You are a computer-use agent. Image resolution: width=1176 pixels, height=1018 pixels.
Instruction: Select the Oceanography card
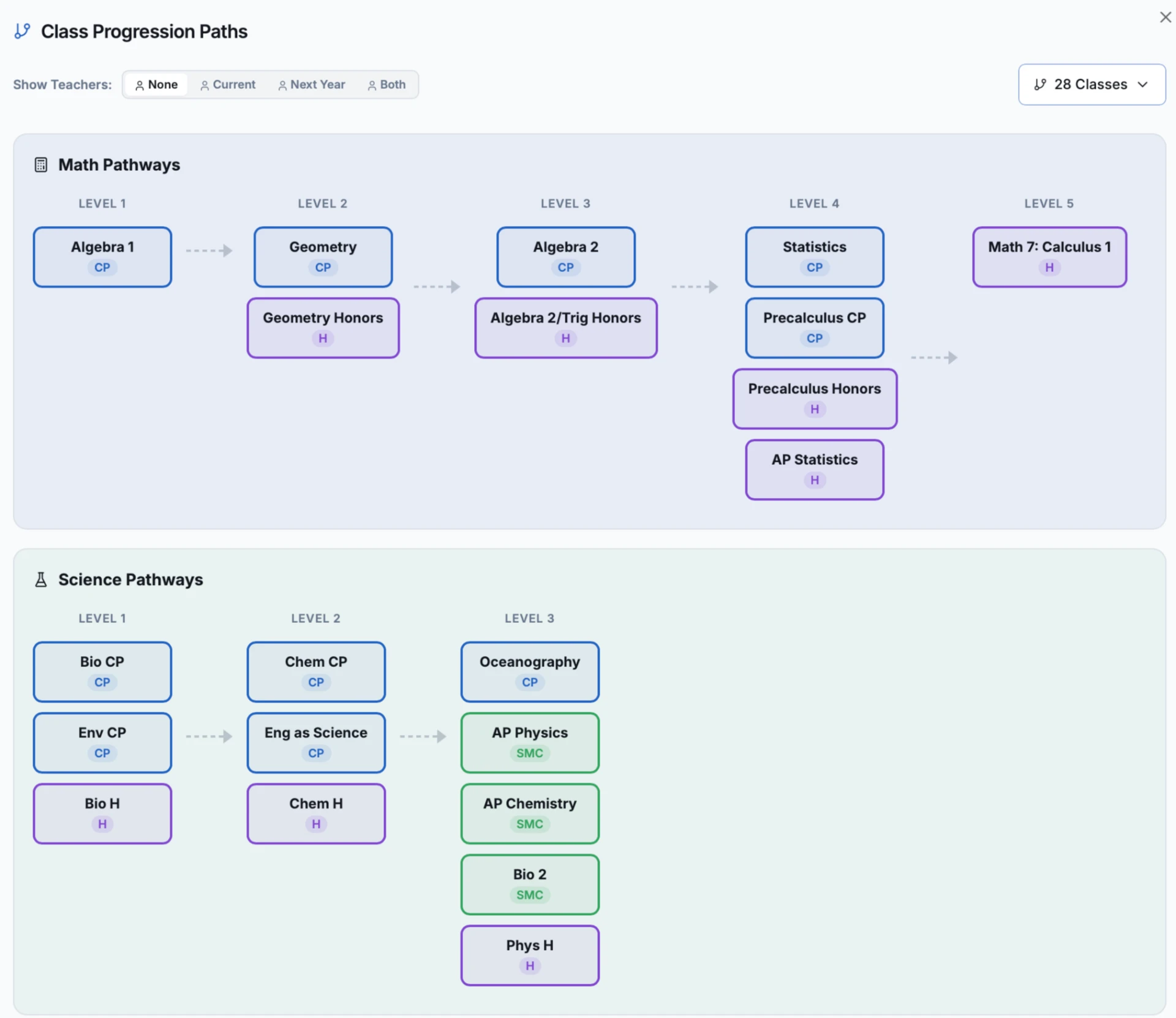530,671
